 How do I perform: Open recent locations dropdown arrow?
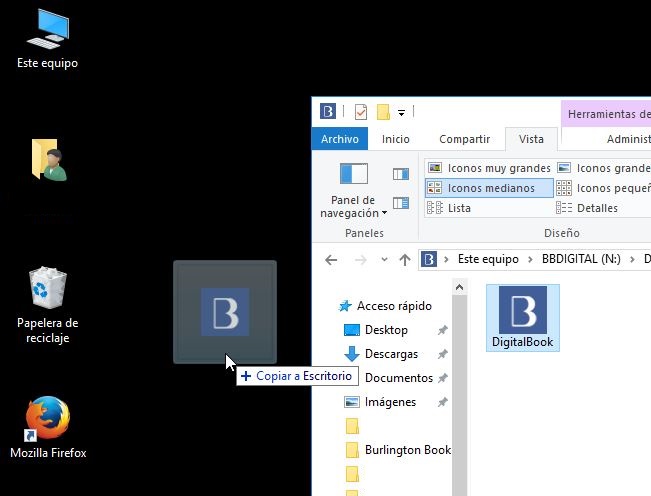point(385,260)
